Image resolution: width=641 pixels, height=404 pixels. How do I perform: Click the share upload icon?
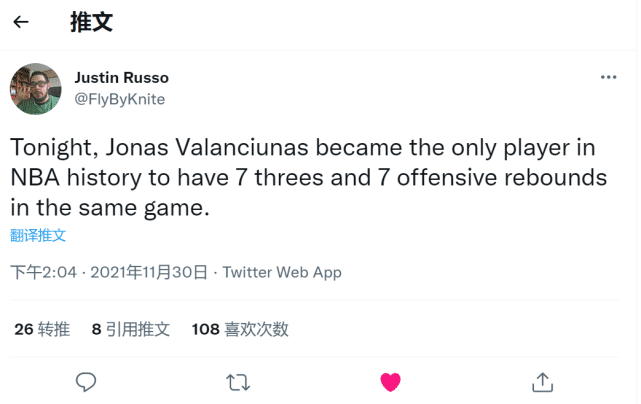tap(542, 381)
